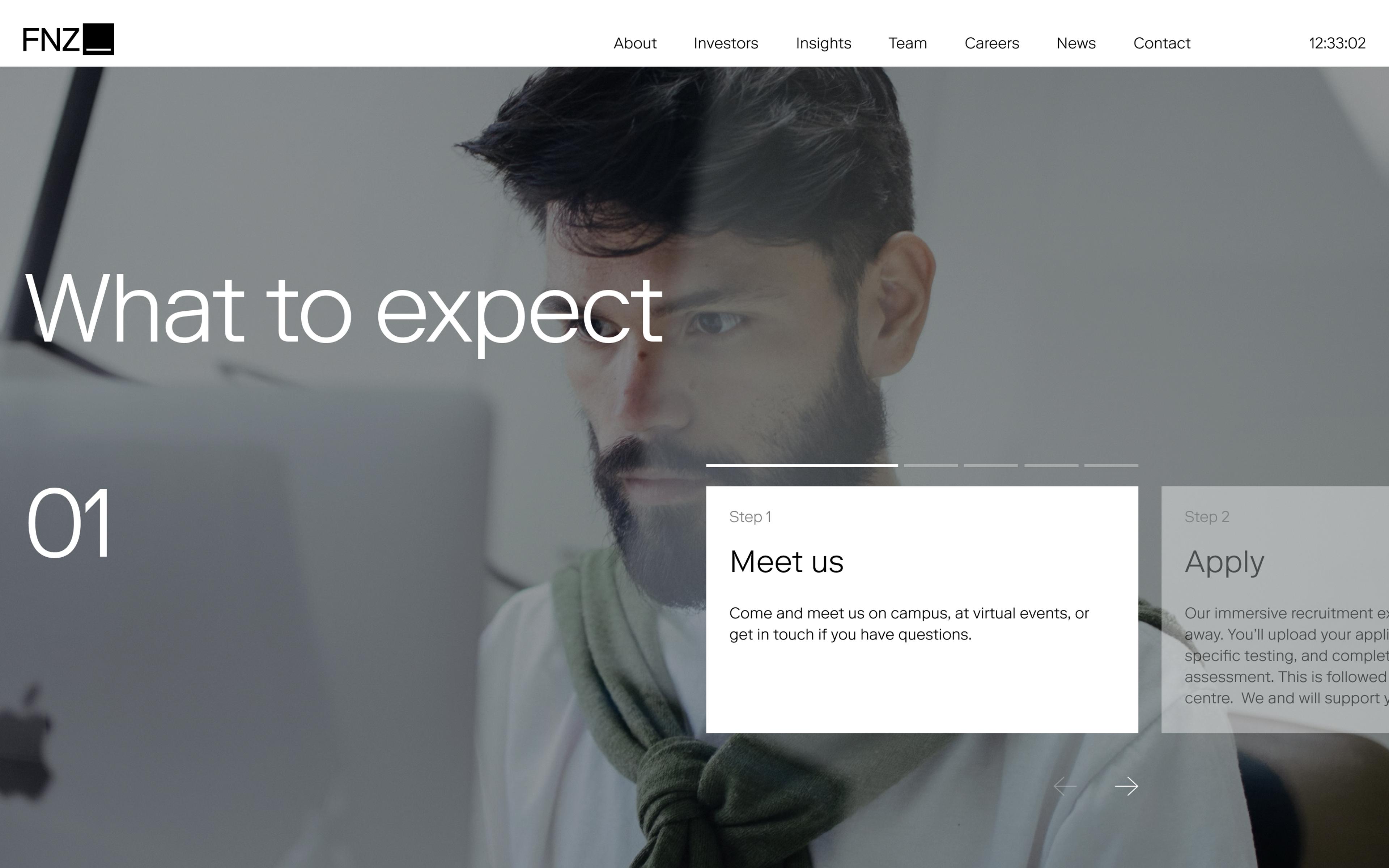Open the Contact page

point(1162,43)
